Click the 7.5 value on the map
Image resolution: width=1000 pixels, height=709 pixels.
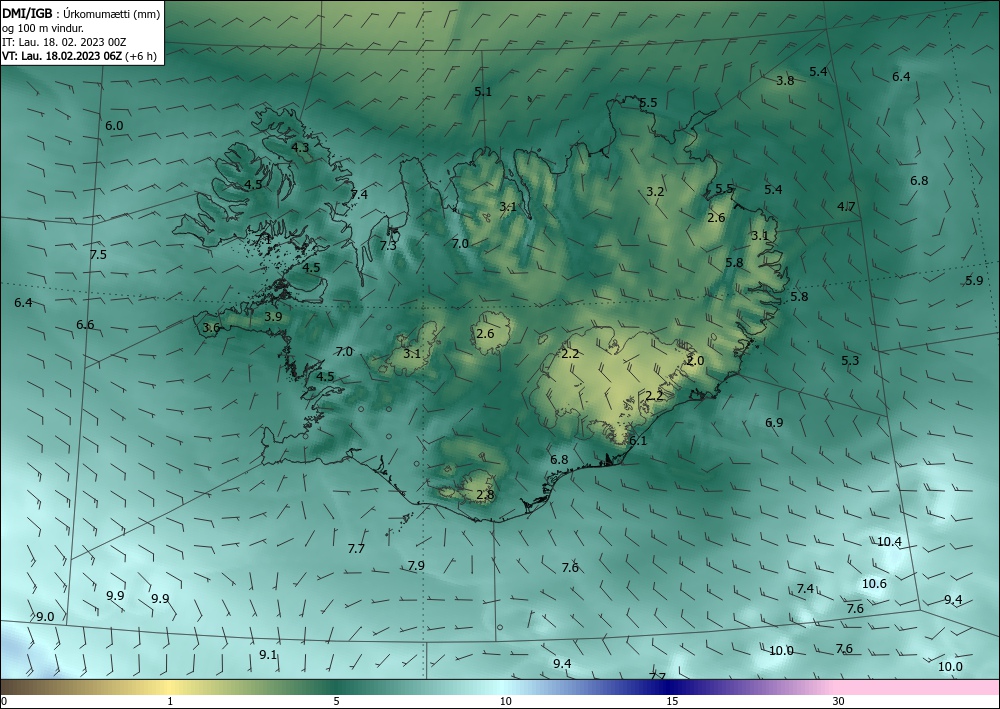coord(98,255)
